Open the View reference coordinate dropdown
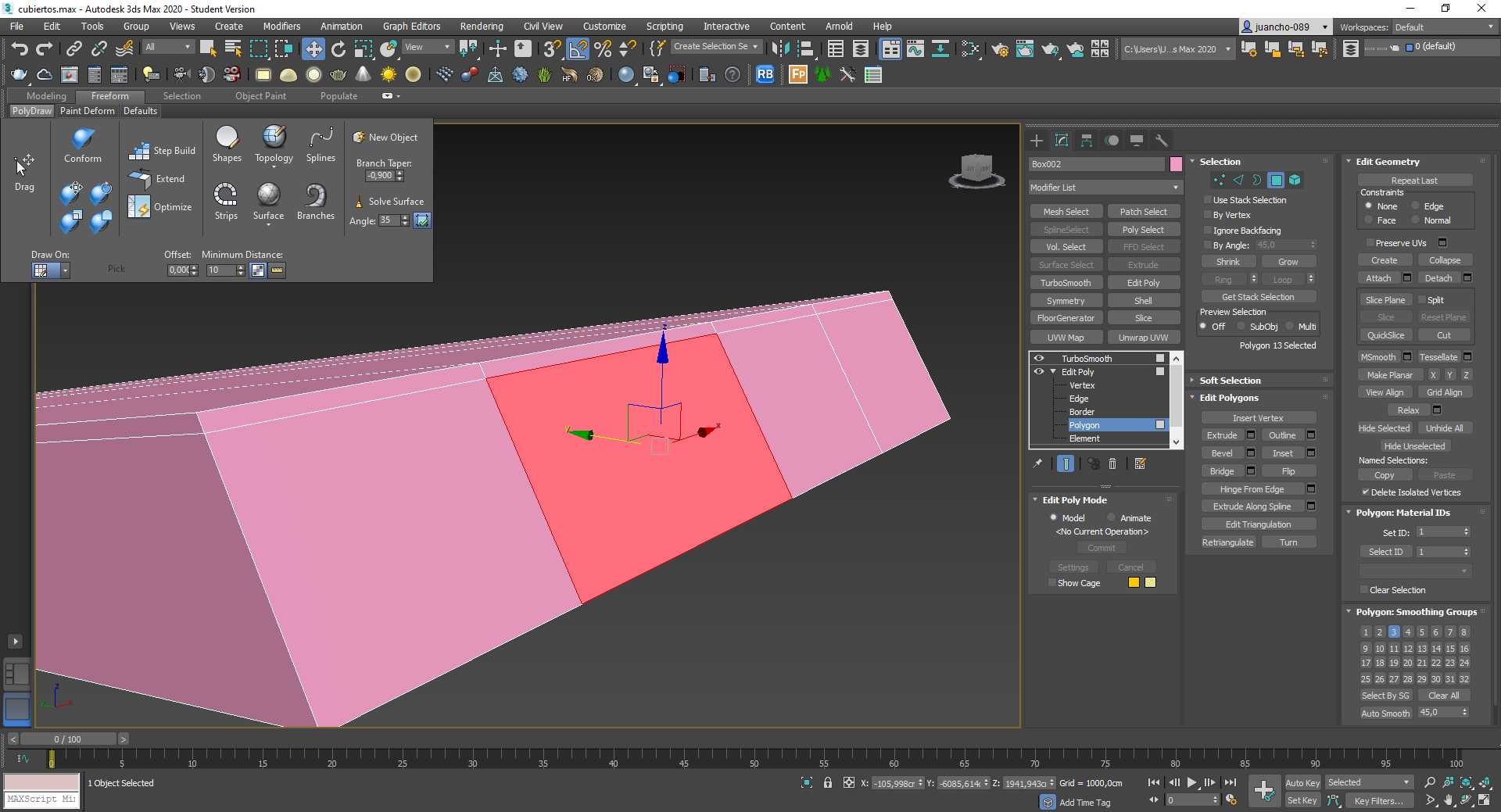The width and height of the screenshot is (1501, 812). [x=428, y=47]
